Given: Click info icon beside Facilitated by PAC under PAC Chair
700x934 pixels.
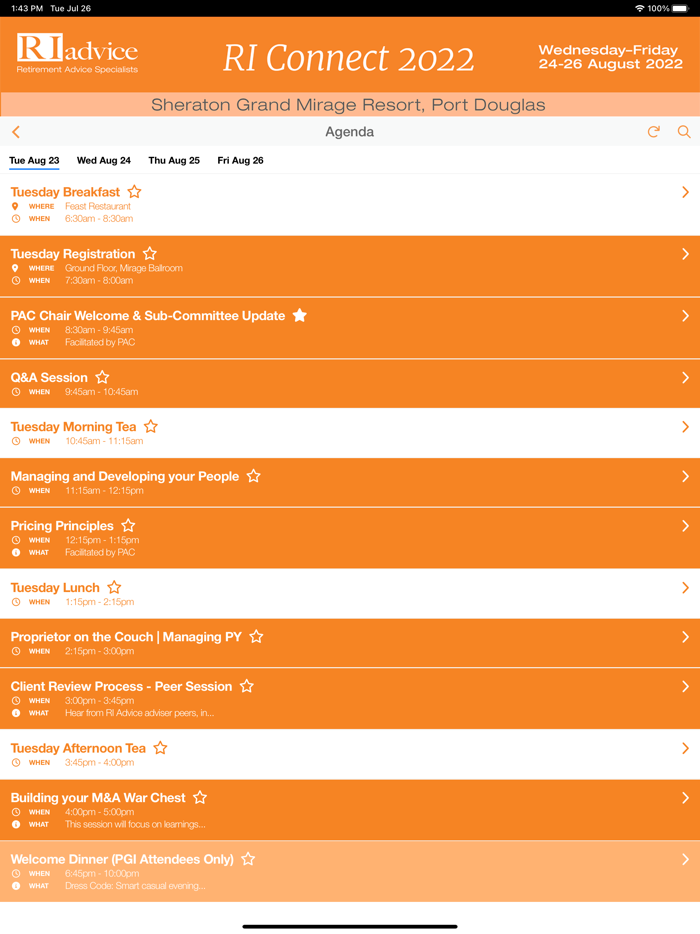Looking at the screenshot, I should (16, 342).
